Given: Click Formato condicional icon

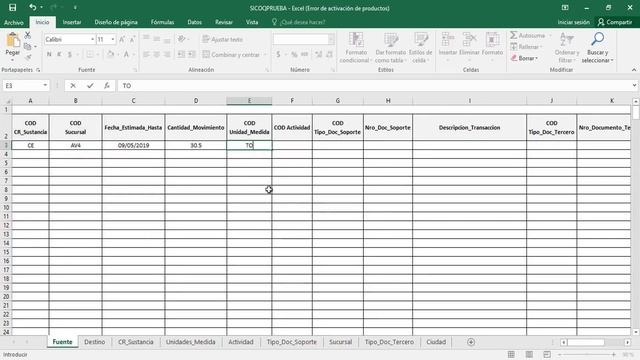Looking at the screenshot, I should (x=356, y=40).
